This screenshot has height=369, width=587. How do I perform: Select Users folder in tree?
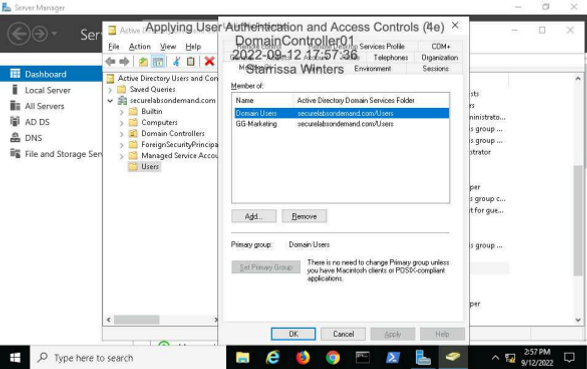(x=144, y=167)
